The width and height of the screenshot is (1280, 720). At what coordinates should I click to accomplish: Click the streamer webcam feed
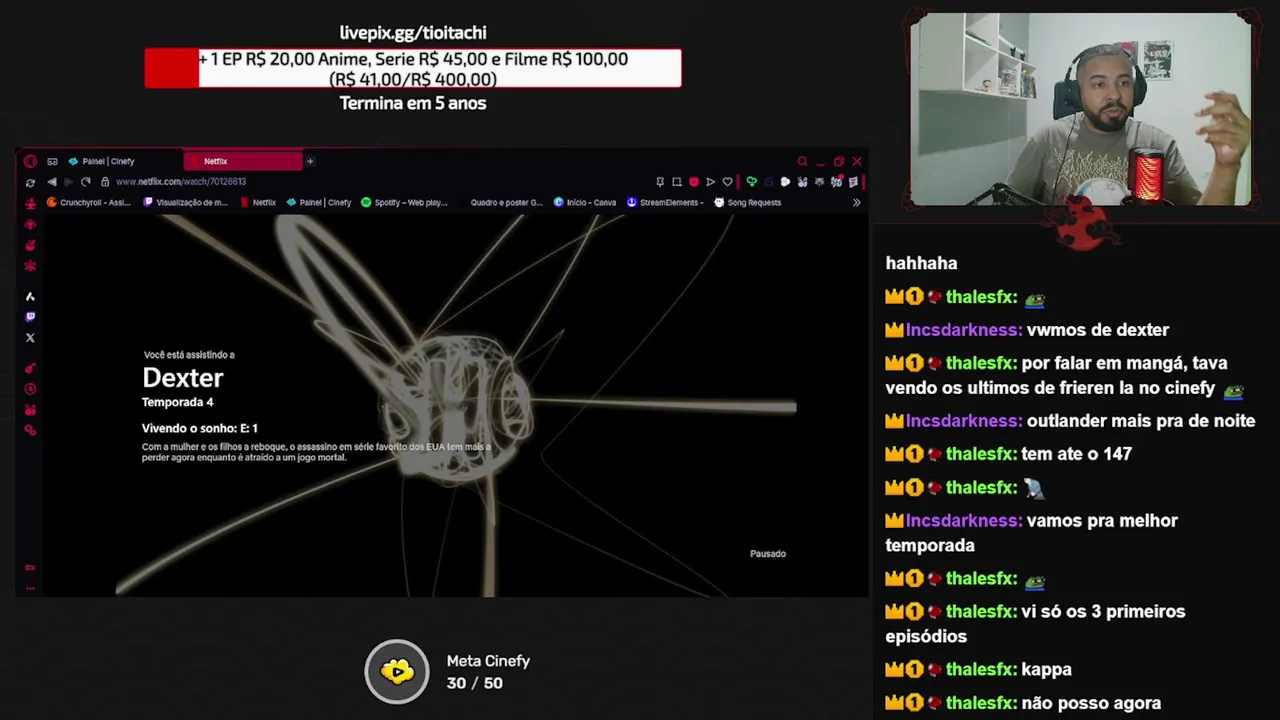tap(1081, 110)
